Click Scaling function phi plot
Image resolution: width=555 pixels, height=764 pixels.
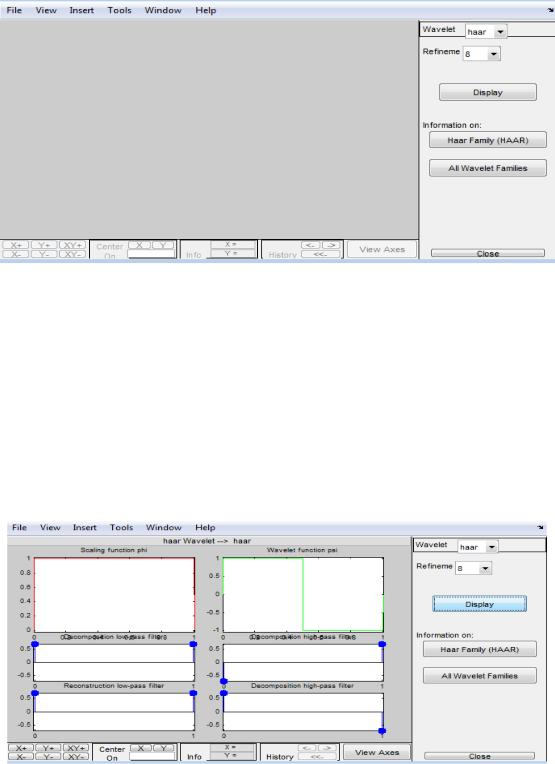coord(114,595)
